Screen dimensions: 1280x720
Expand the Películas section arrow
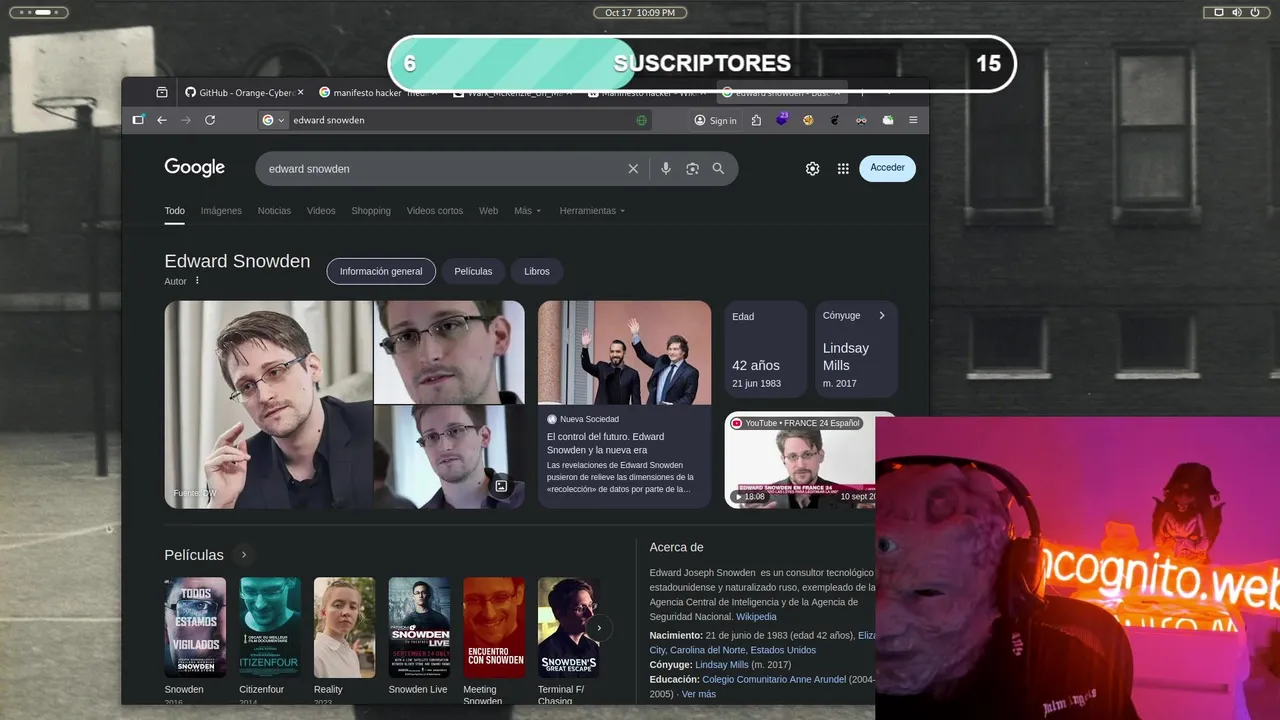tap(243, 555)
